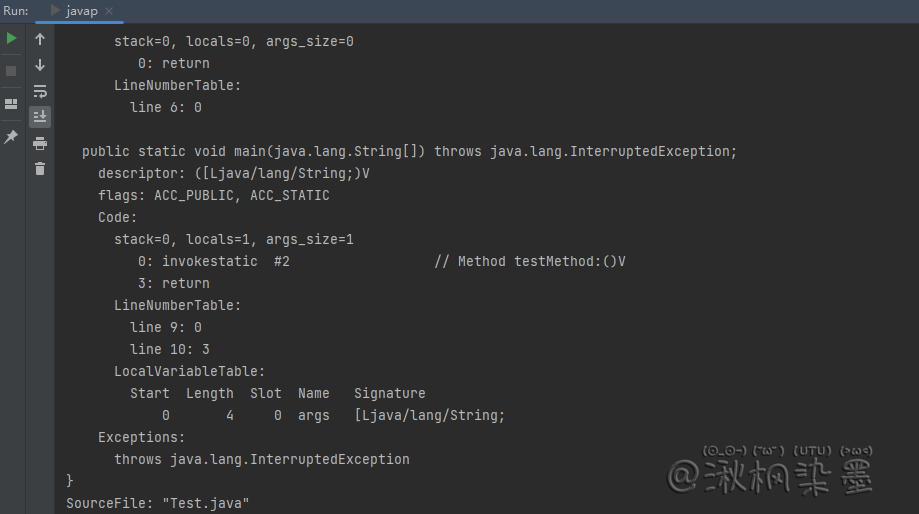Viewport: 919px width, 514px height.
Task: Toggle Soft-Wrap in console
Action: [40, 91]
